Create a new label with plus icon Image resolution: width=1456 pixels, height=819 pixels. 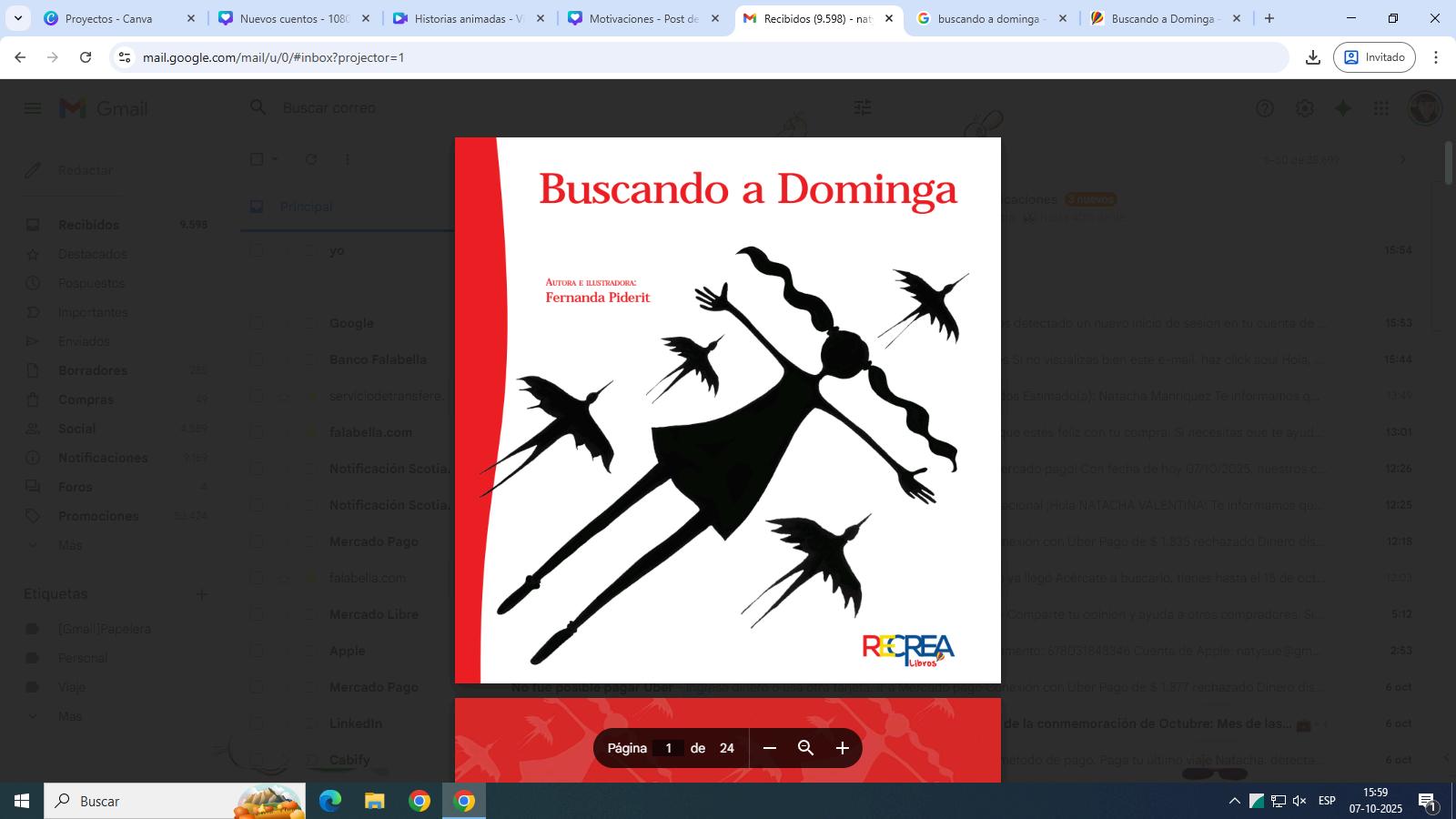pyautogui.click(x=202, y=594)
